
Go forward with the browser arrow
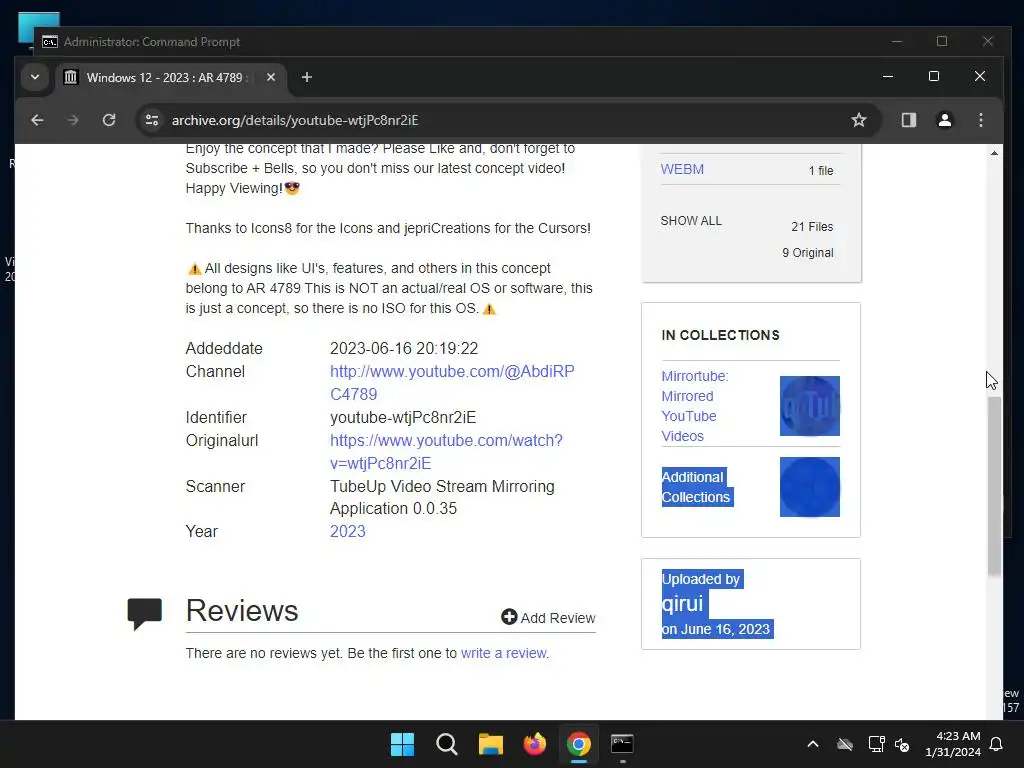(72, 120)
